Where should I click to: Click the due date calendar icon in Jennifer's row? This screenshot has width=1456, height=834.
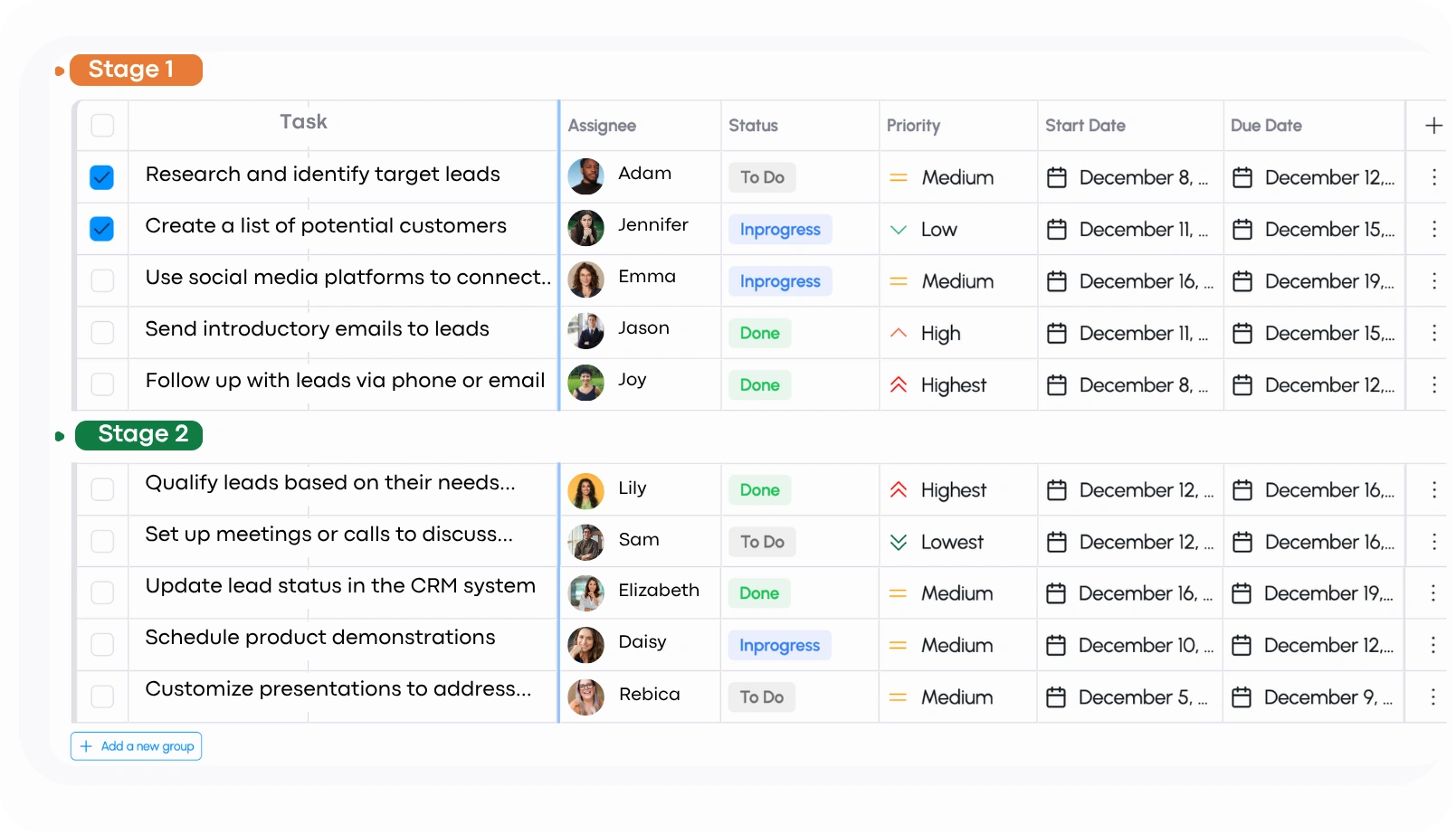tap(1242, 230)
